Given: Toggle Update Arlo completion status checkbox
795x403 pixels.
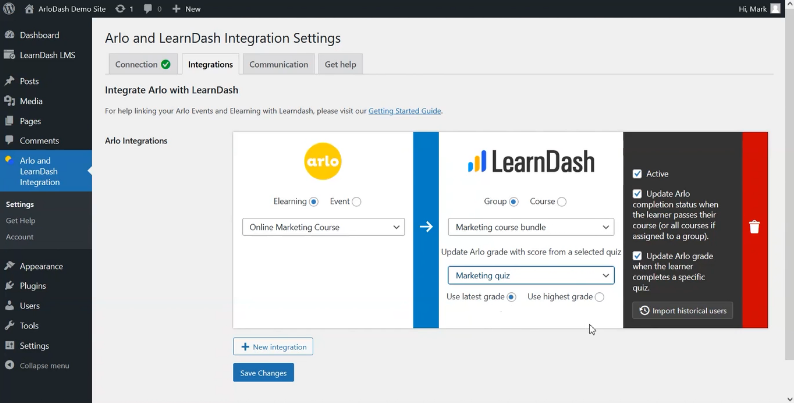Looking at the screenshot, I should pyautogui.click(x=637, y=194).
